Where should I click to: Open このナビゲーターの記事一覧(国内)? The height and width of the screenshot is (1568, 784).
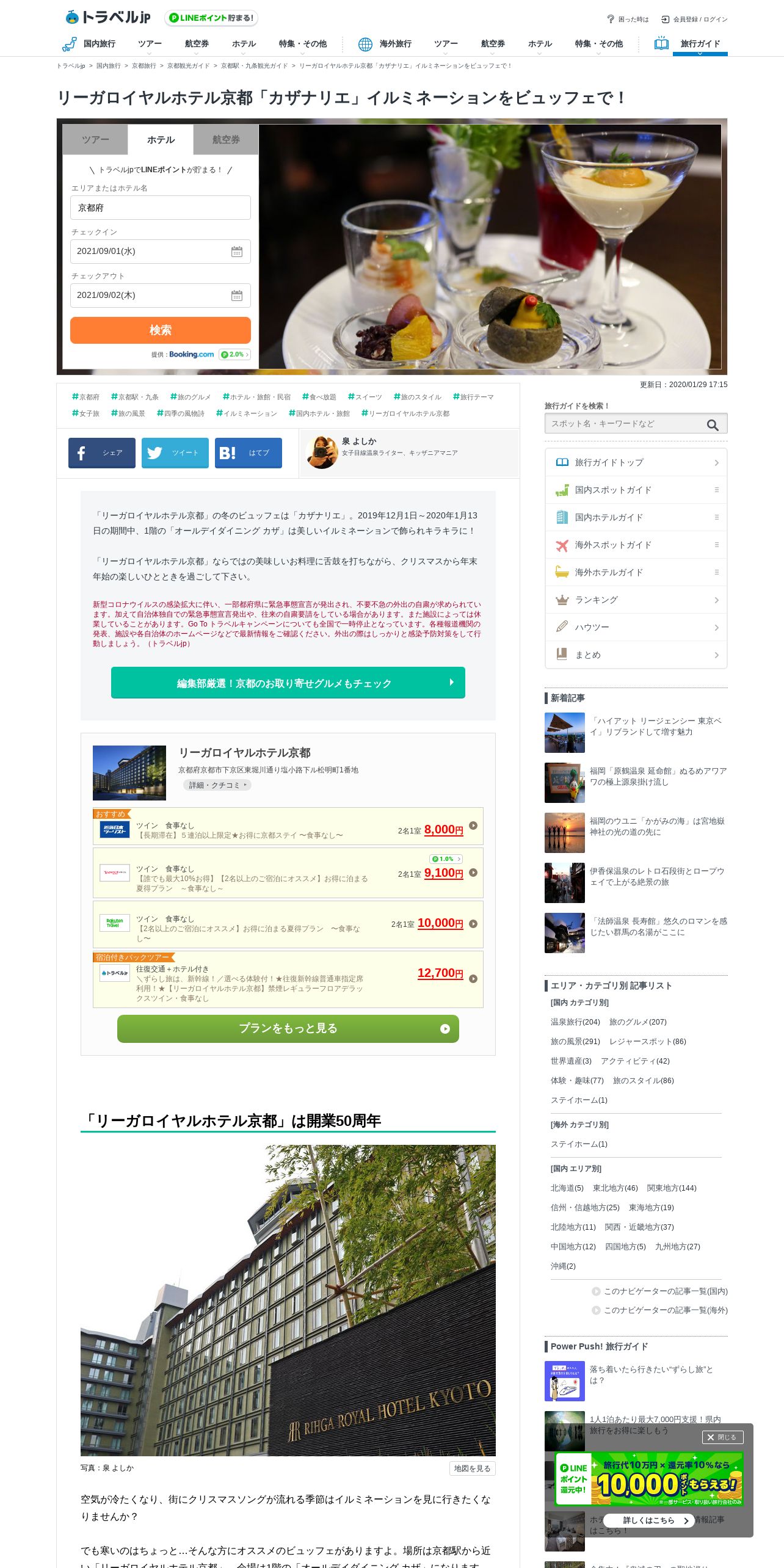[x=660, y=1291]
